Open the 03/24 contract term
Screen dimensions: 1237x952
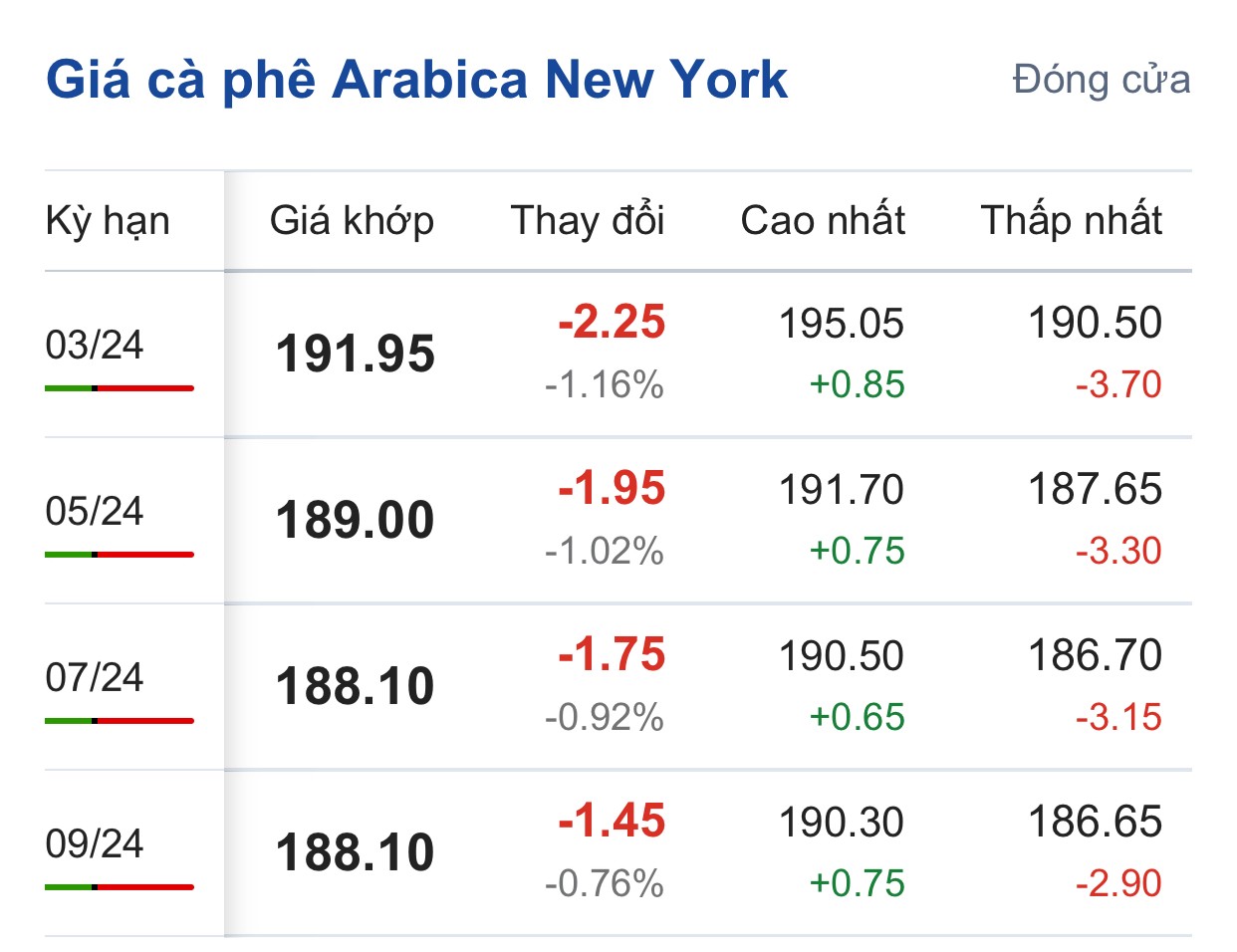pyautogui.click(x=95, y=346)
